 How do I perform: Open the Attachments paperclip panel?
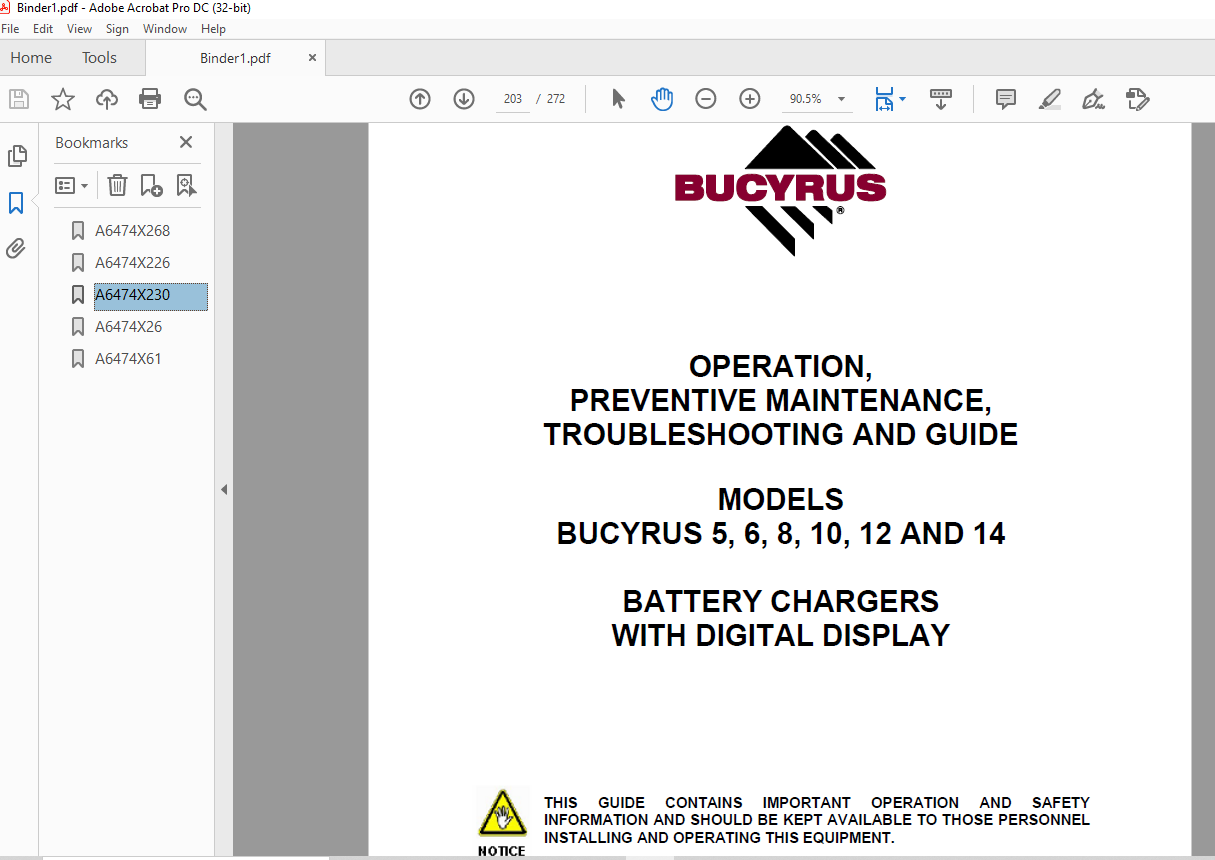[16, 248]
